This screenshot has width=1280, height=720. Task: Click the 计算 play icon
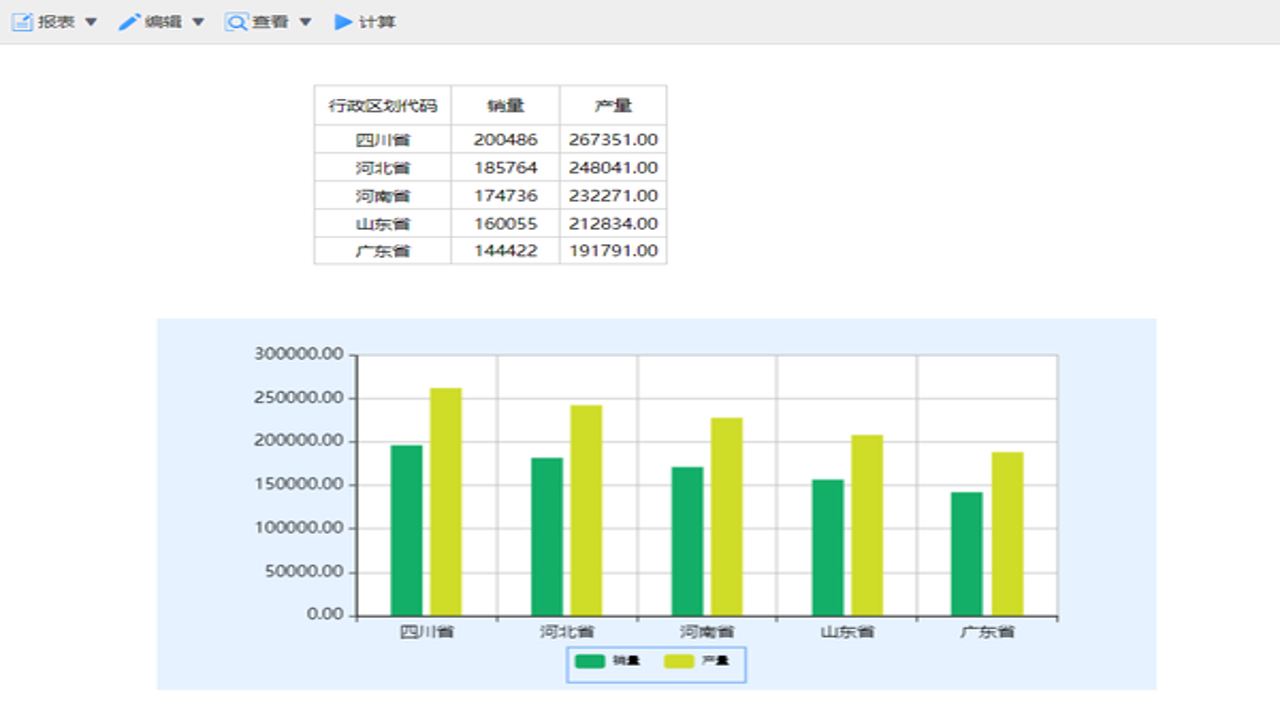click(x=344, y=22)
